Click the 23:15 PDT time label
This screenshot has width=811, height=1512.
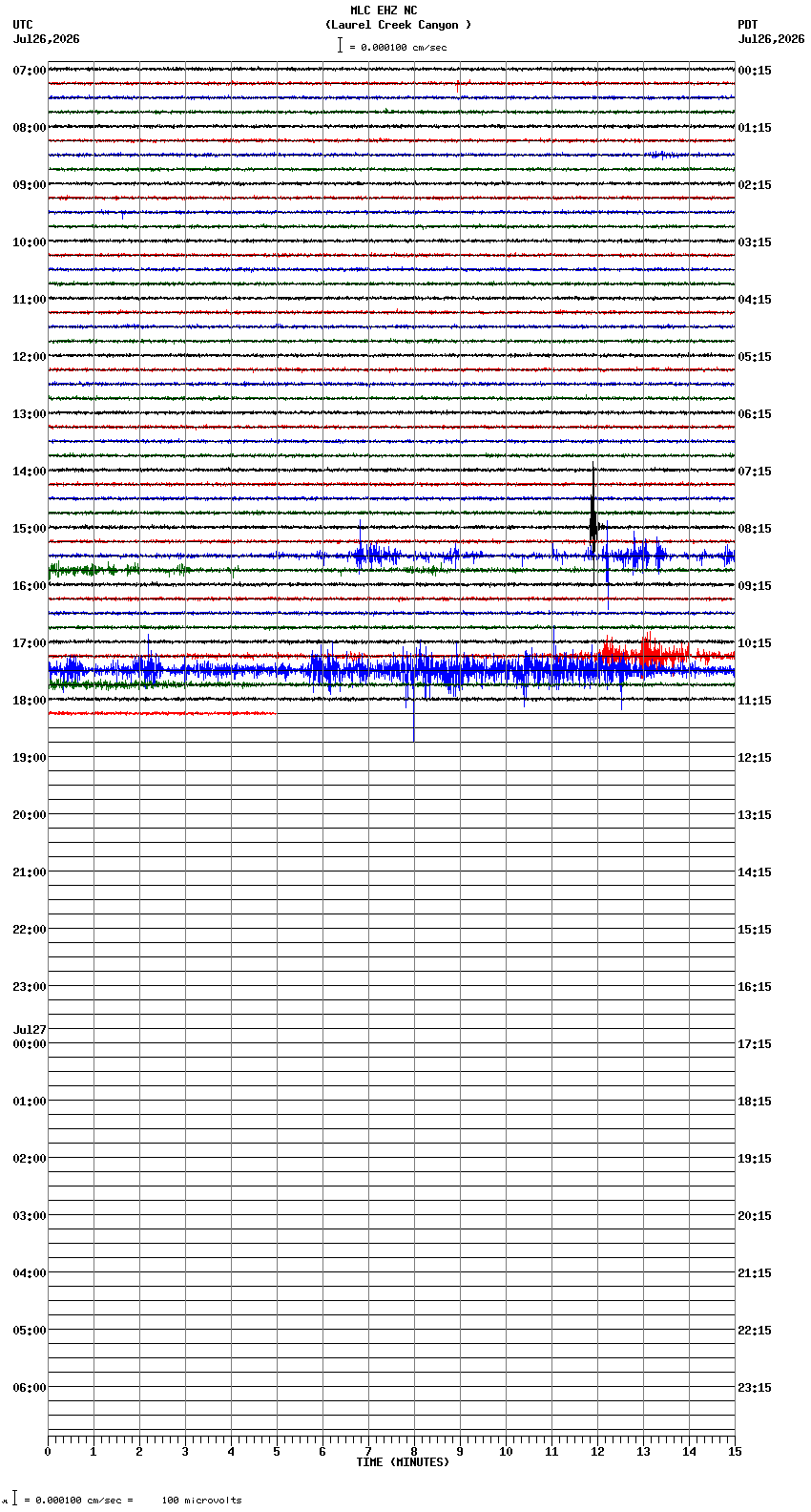pos(755,1388)
